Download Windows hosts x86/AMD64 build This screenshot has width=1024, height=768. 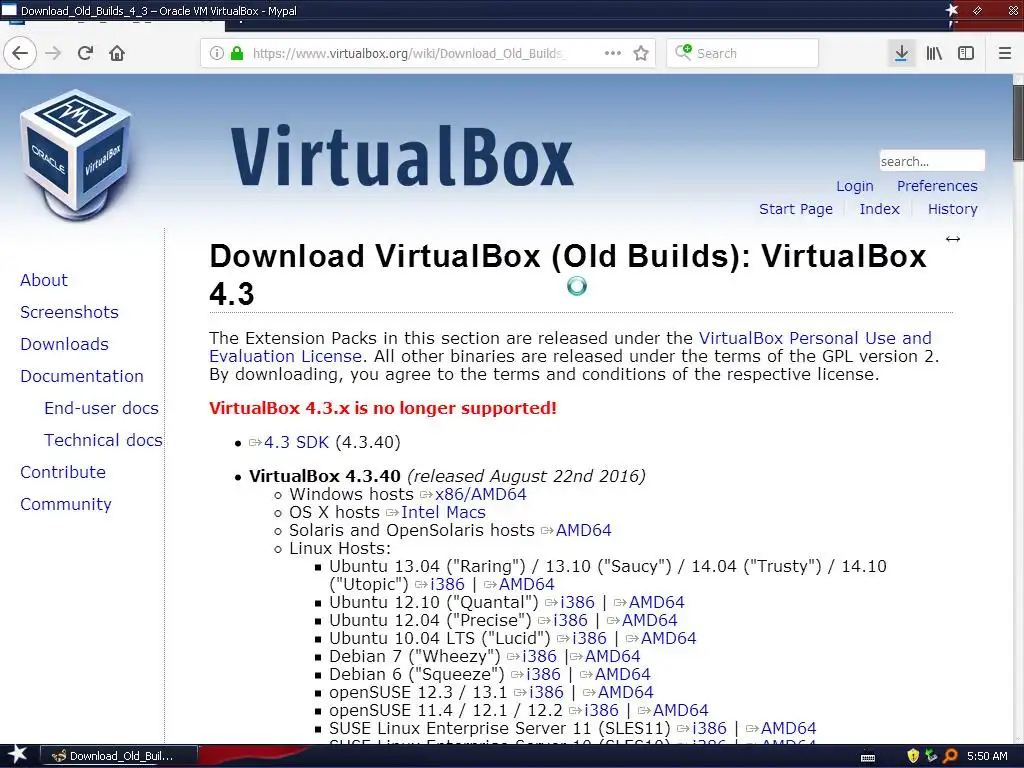tap(481, 494)
